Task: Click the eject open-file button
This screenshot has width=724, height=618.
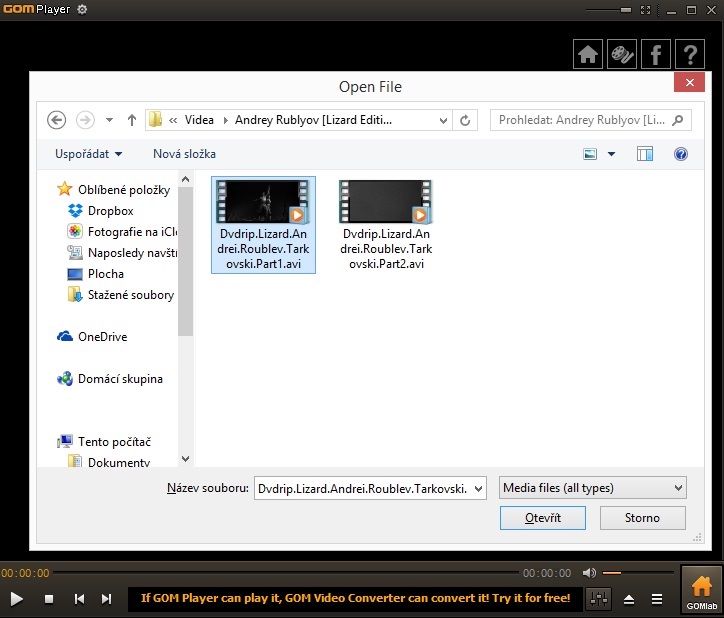Action: (629, 599)
